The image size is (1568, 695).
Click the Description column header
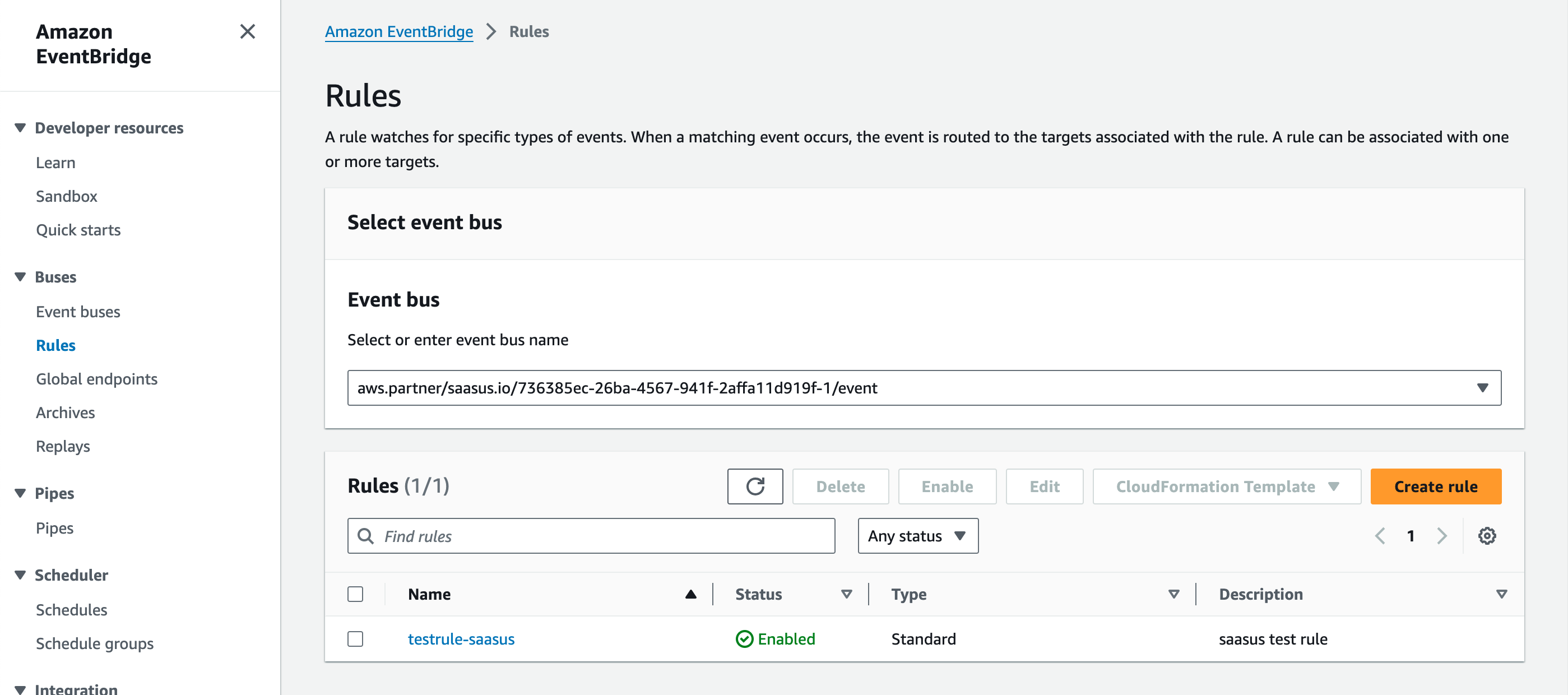pyautogui.click(x=1260, y=594)
